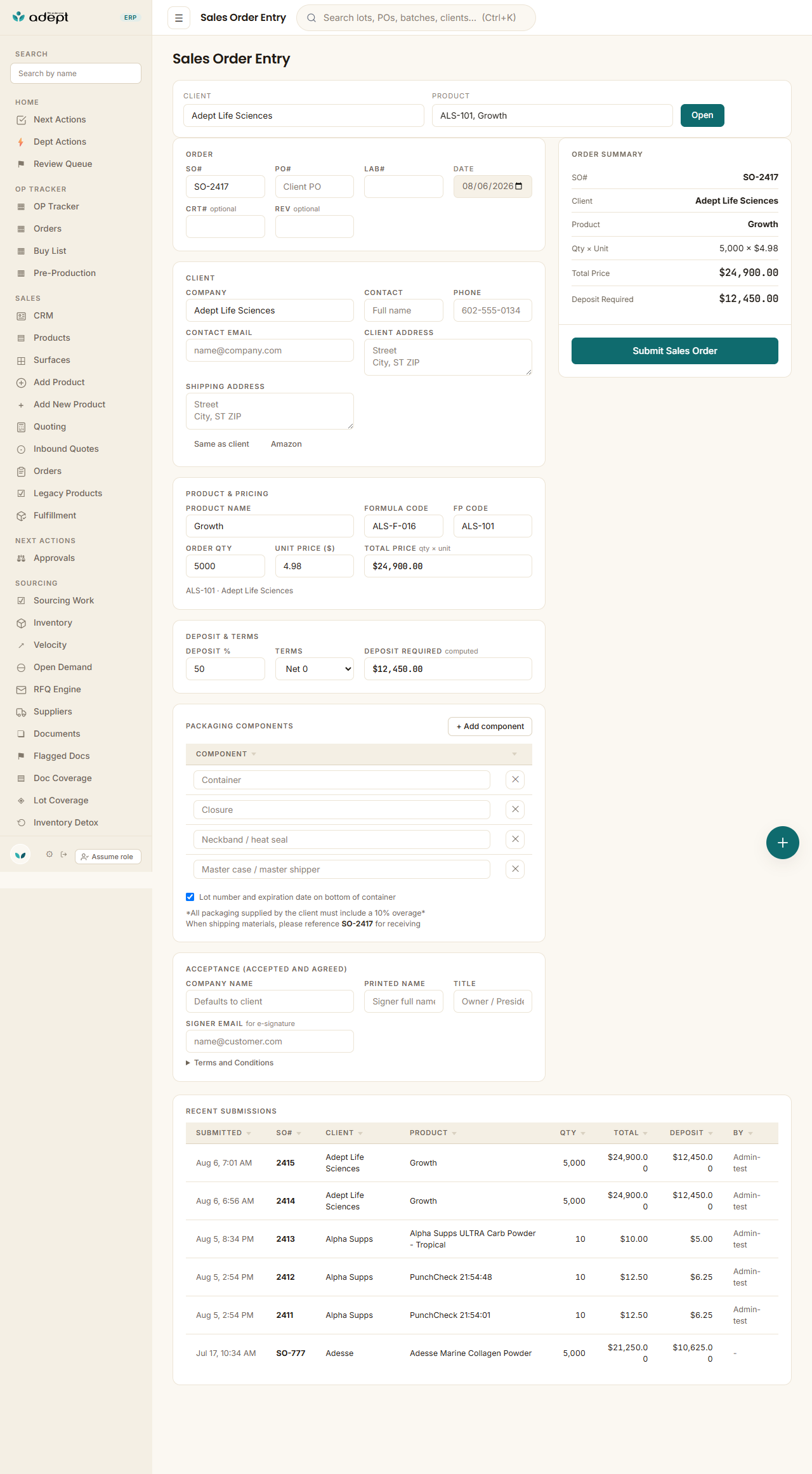Click the Next Actions sidebar icon
The width and height of the screenshot is (812, 1474).
(21, 120)
